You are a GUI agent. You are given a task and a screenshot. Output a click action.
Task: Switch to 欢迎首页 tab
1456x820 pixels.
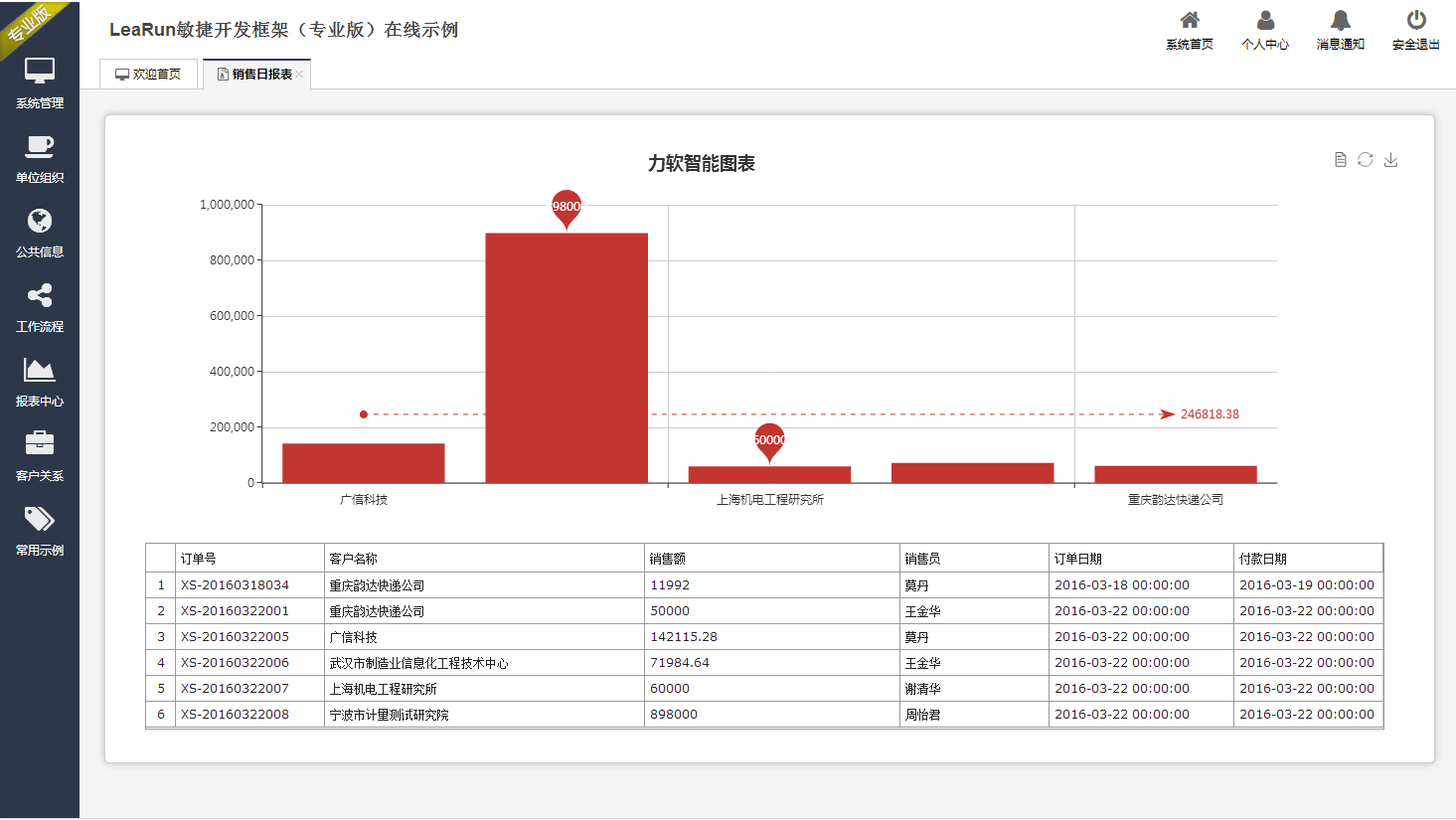pos(148,75)
